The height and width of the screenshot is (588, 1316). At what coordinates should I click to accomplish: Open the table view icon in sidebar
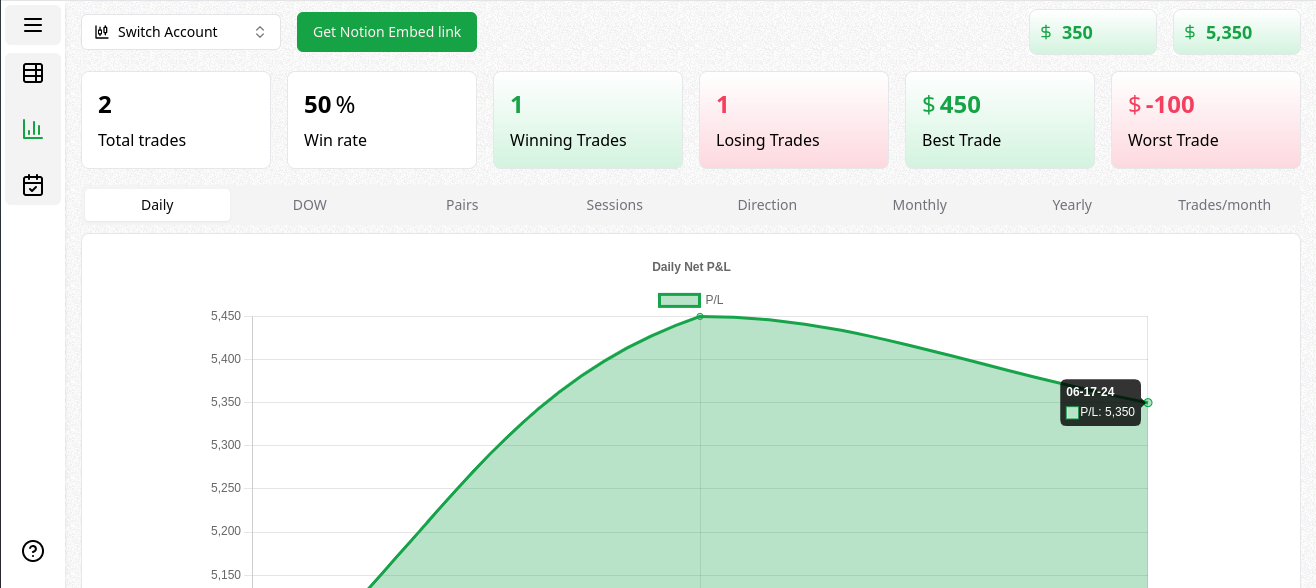[x=33, y=73]
